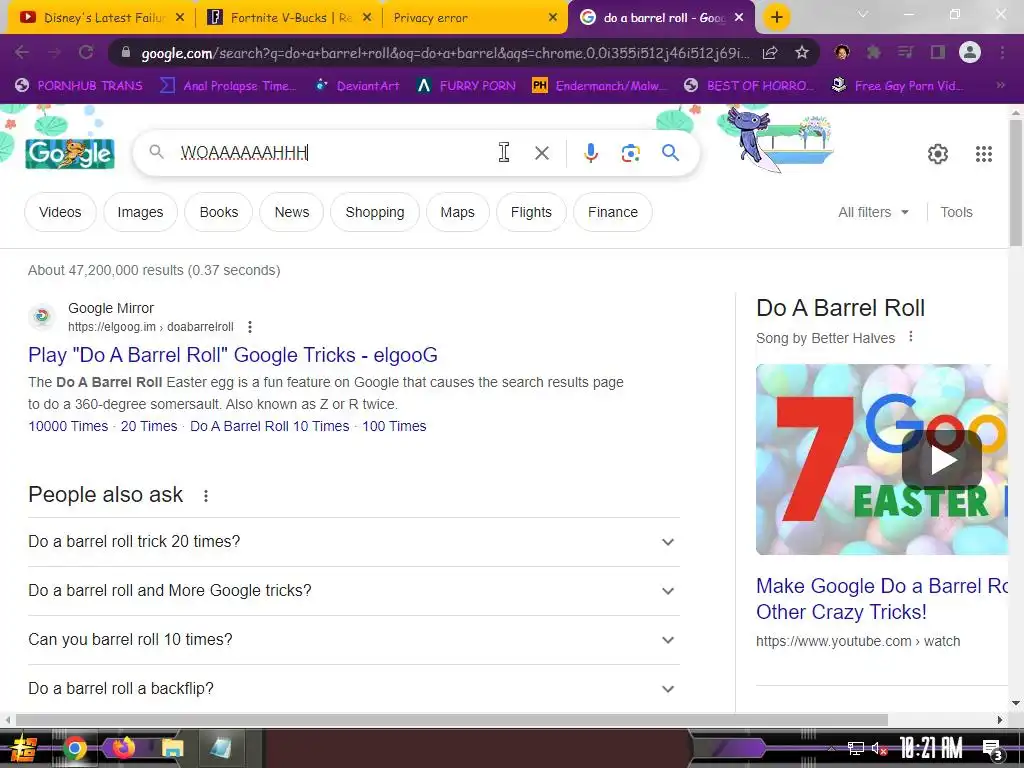This screenshot has width=1024, height=768.
Task: Open the notifications action center icon
Action: pos(993,749)
